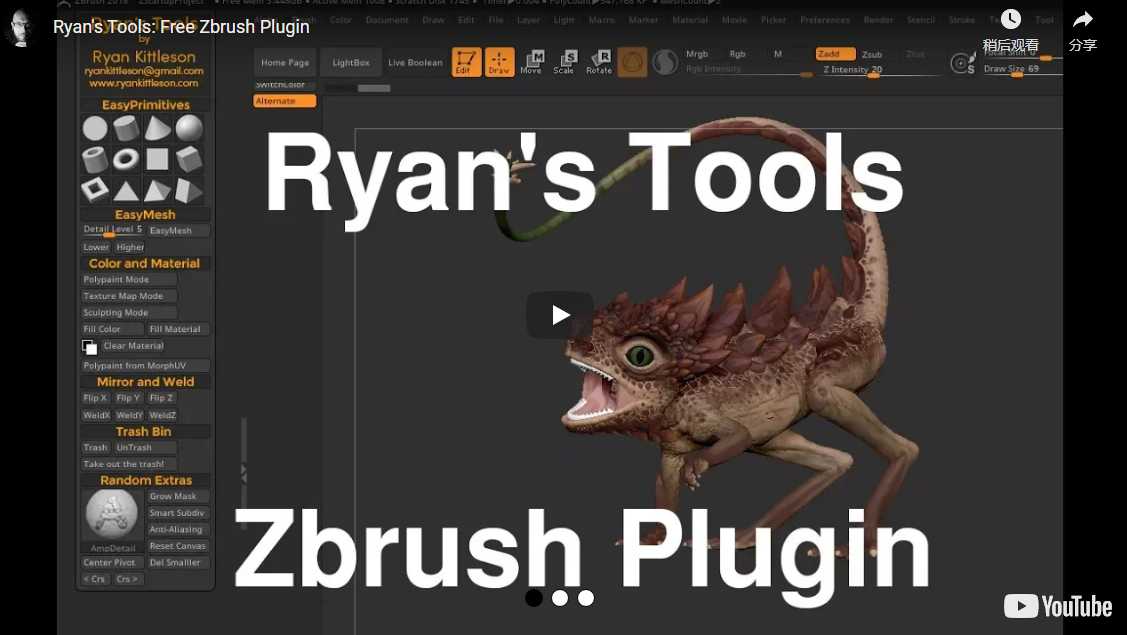Screen dimensions: 1127x635
Task: Select the Rotate tool icon
Action: click(599, 63)
